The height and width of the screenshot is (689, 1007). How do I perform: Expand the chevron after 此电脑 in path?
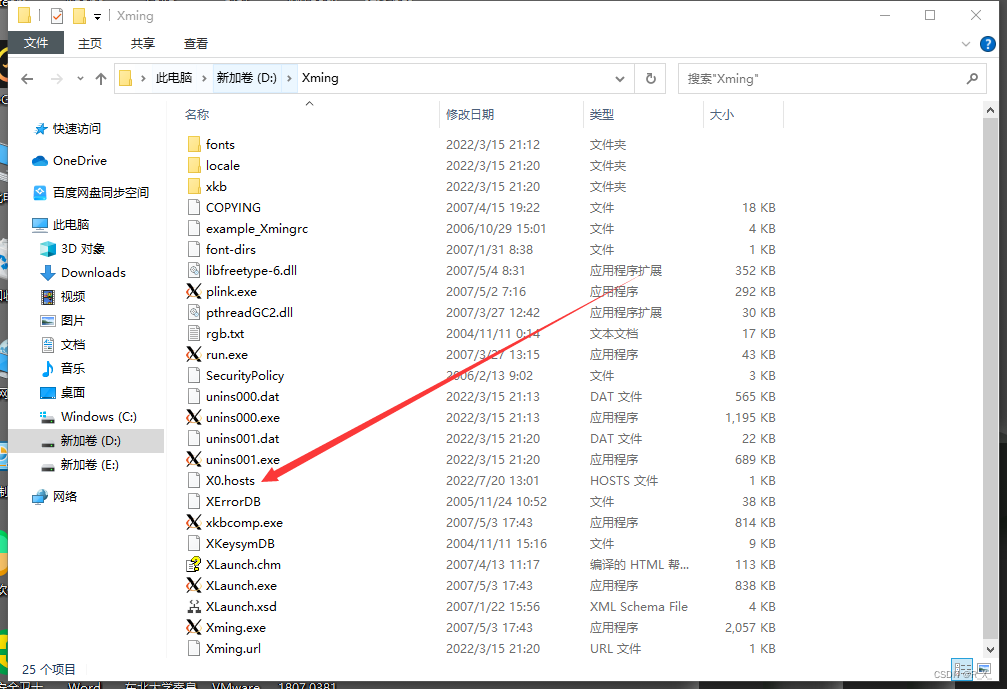point(204,78)
